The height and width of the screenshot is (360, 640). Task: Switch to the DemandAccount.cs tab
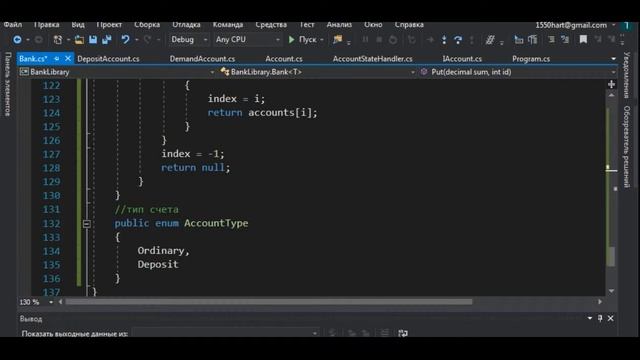click(x=202, y=59)
